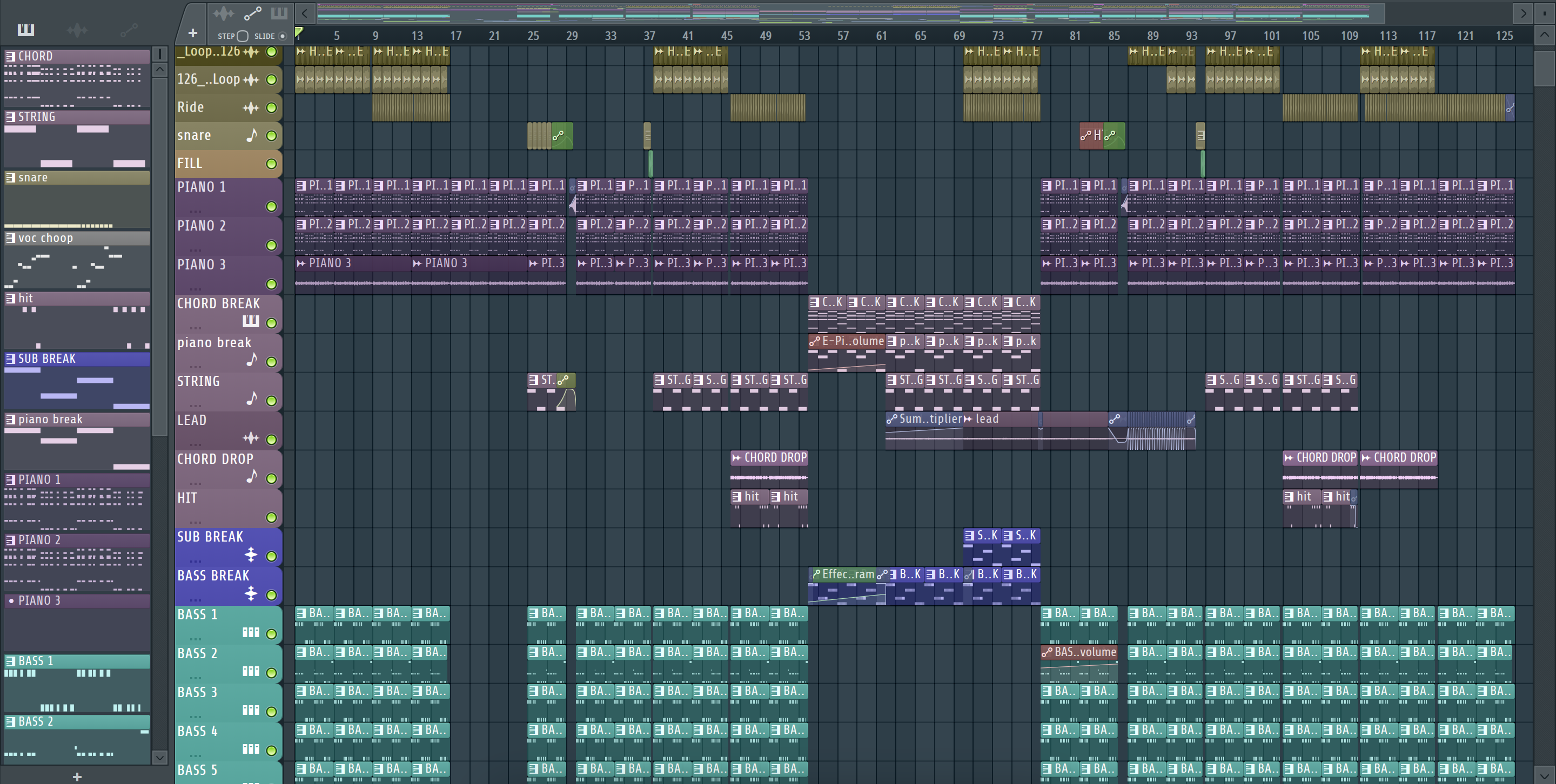The image size is (1556, 784).
Task: Click the playlist vertical scroll down arrow
Action: point(1544,775)
